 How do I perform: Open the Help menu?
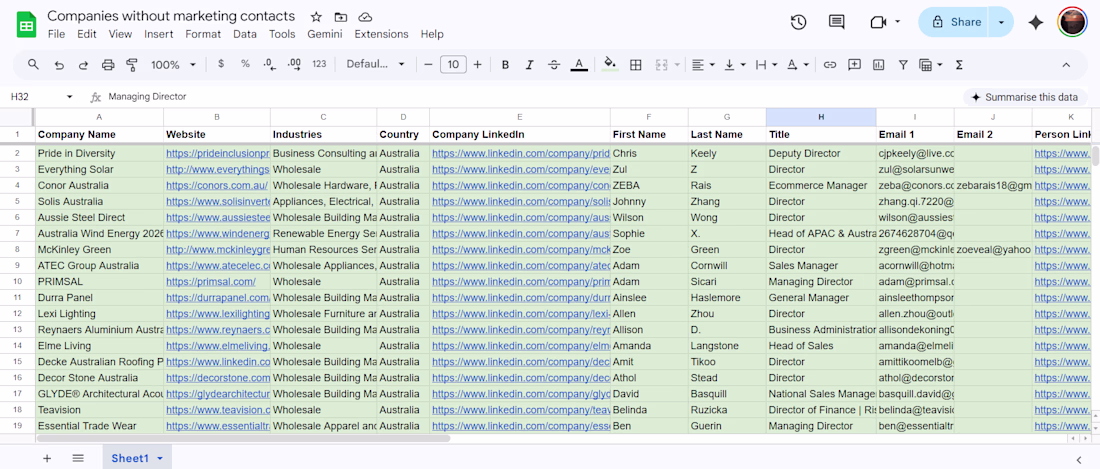432,34
